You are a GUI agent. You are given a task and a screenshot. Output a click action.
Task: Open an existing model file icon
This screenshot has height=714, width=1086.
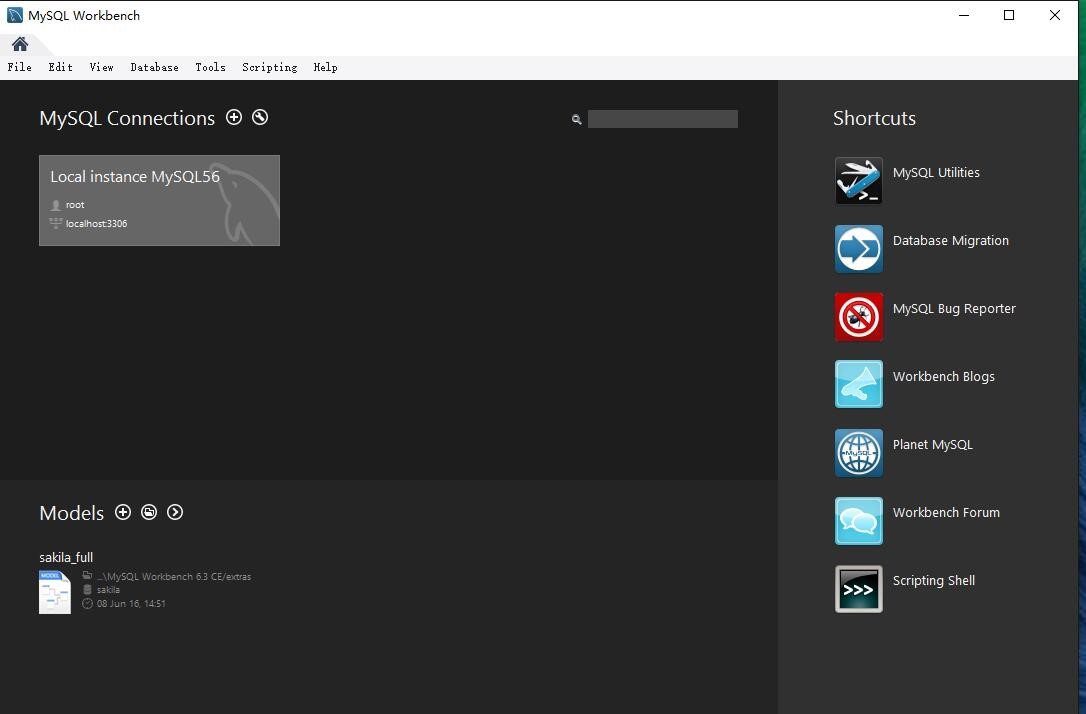coord(149,512)
